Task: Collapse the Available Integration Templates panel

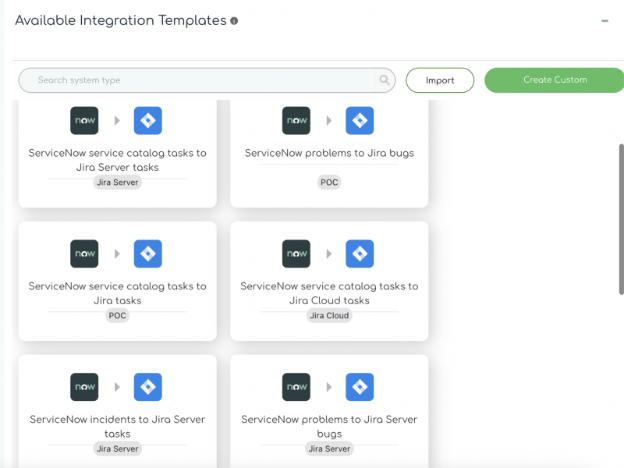Action: click(604, 21)
